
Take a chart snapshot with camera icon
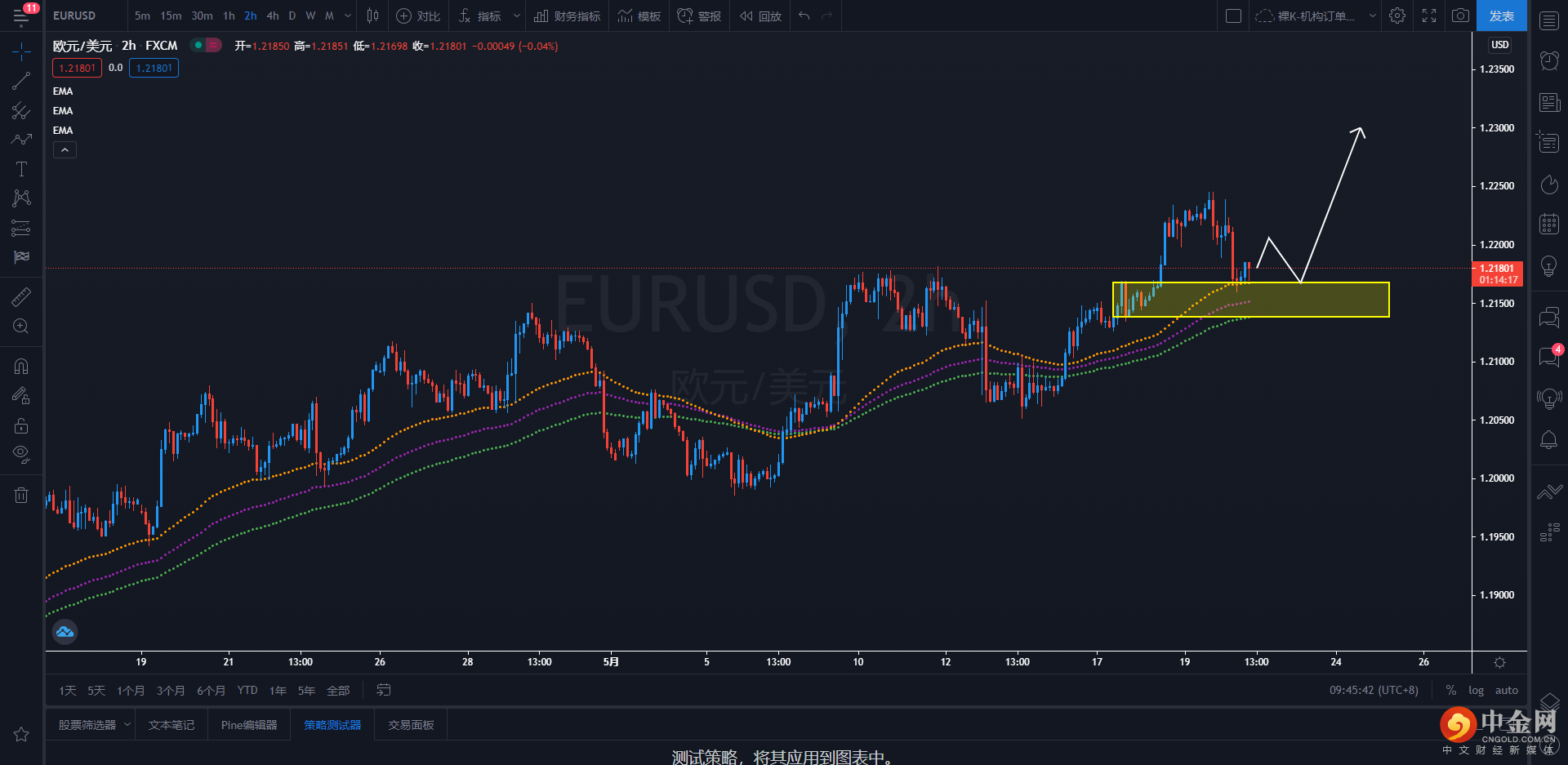(1460, 16)
